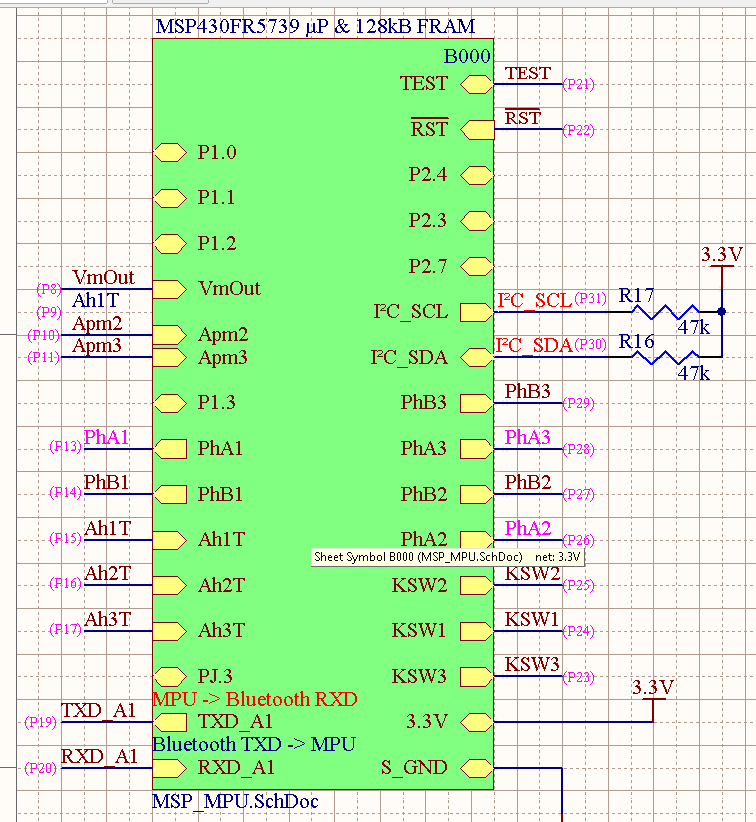
Task: Click the RXD_A1 net label outside block
Action: [x=99, y=756]
